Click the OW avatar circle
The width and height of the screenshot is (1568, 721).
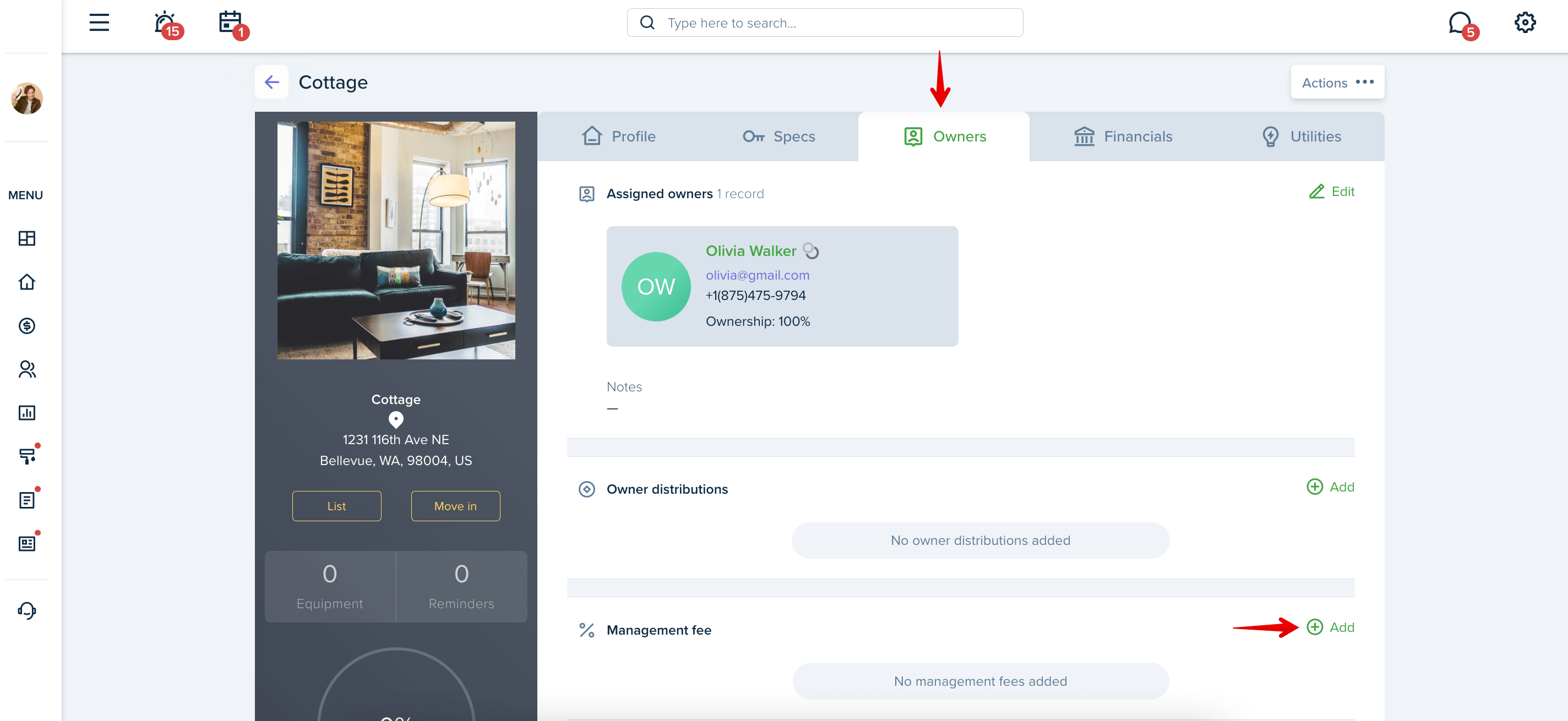(x=656, y=287)
